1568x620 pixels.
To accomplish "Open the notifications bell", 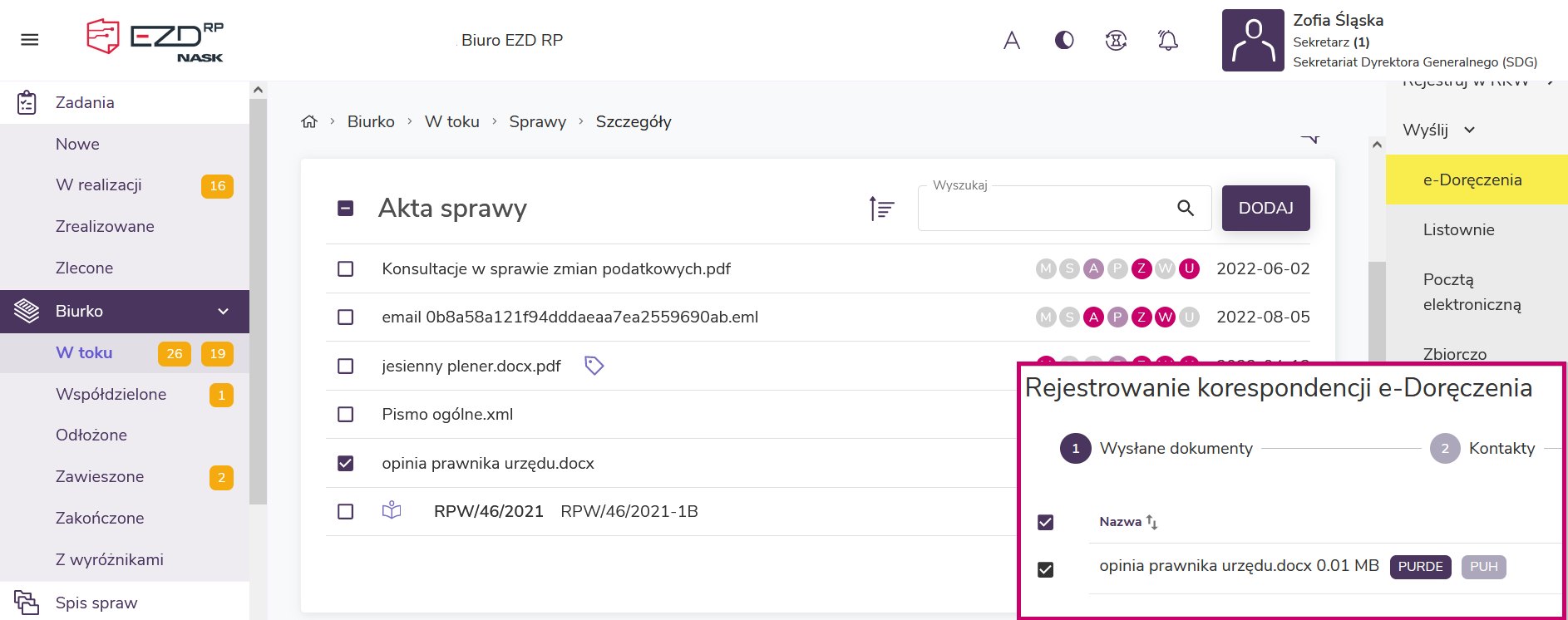I will point(1167,40).
